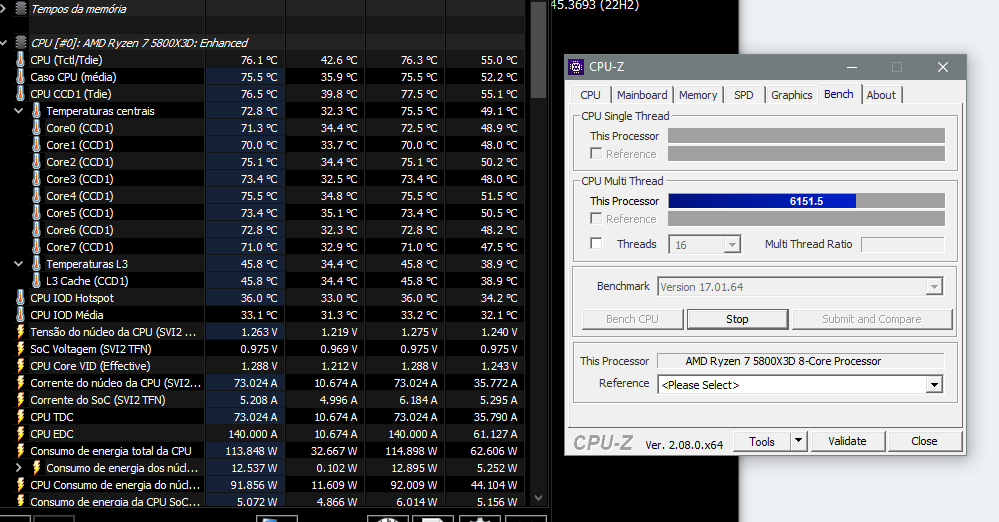Image resolution: width=999 pixels, height=522 pixels.
Task: Collapse the Temperaturas L3 subtree
Action: (18, 264)
